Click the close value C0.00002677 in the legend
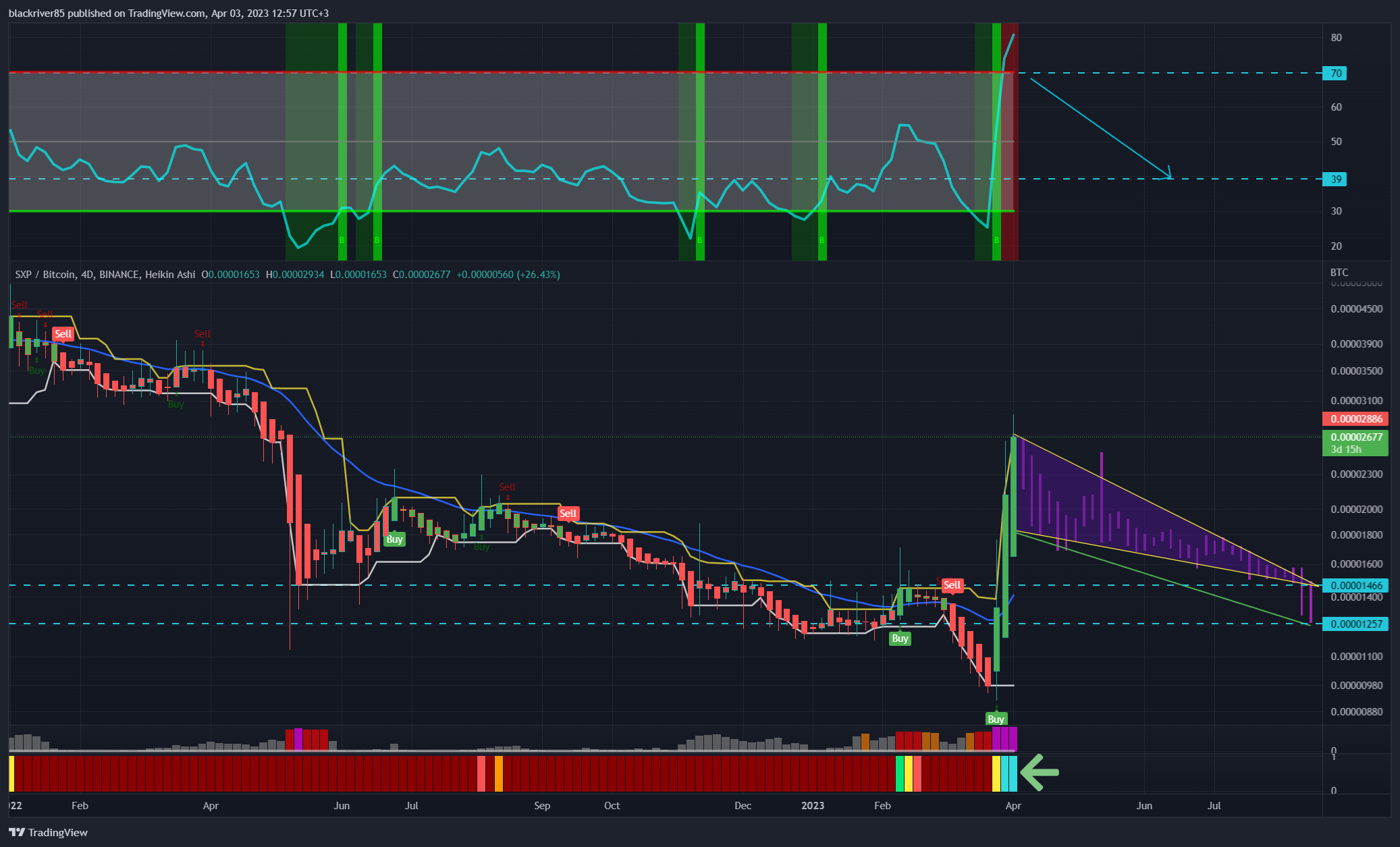 (421, 275)
